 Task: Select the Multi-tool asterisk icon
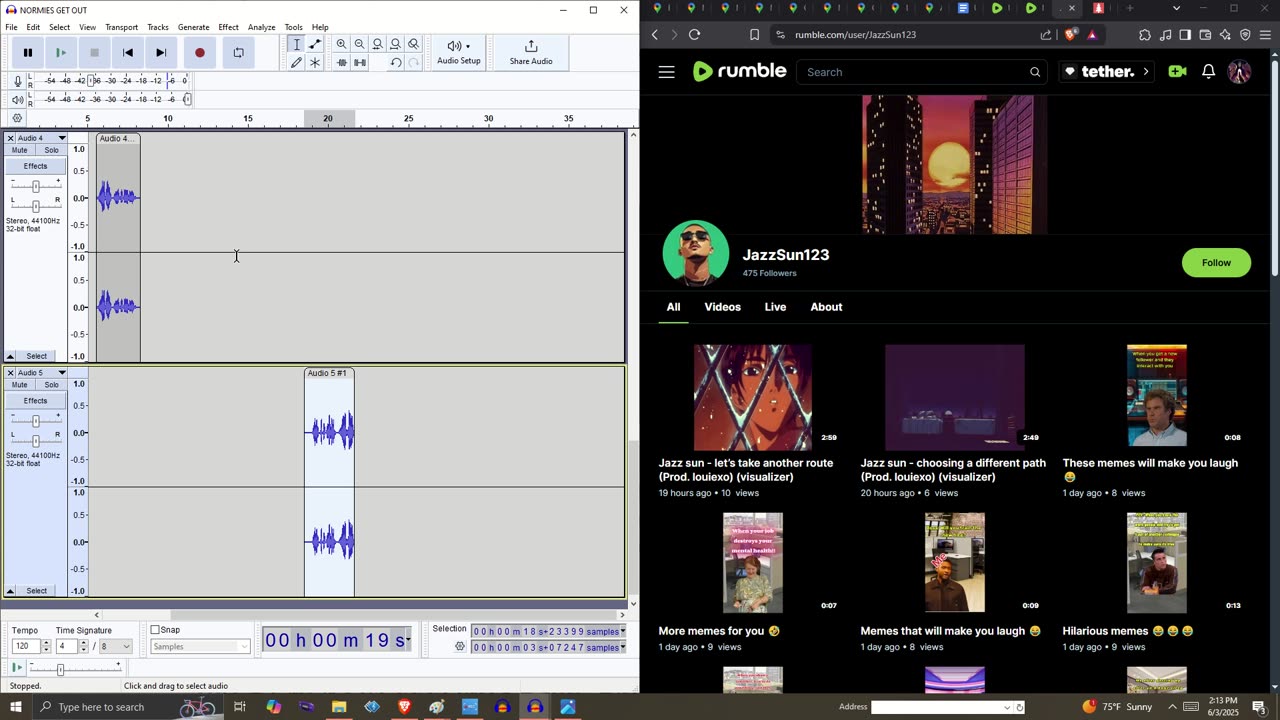coord(315,62)
